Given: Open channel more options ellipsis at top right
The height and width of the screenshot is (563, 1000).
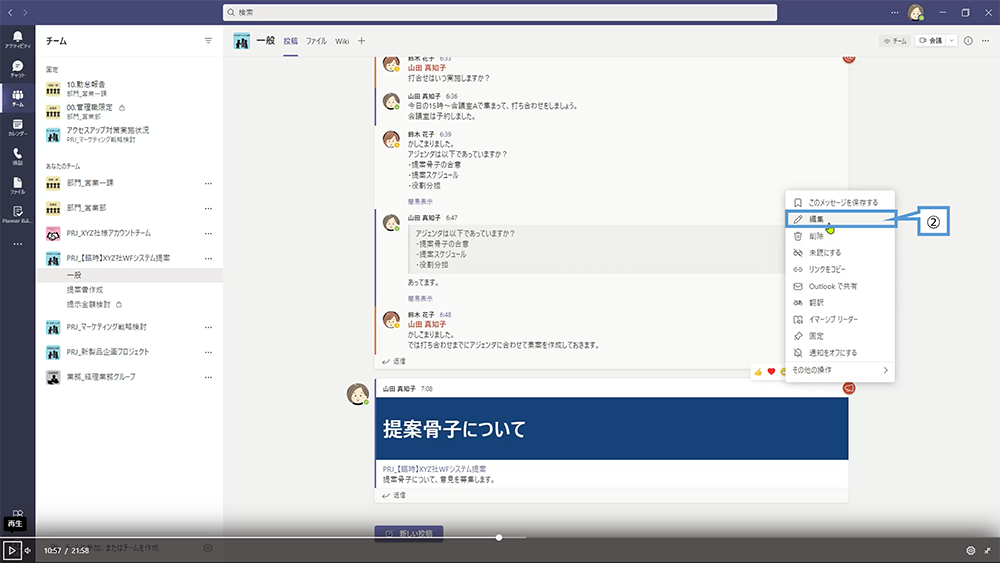Looking at the screenshot, I should click(x=985, y=41).
